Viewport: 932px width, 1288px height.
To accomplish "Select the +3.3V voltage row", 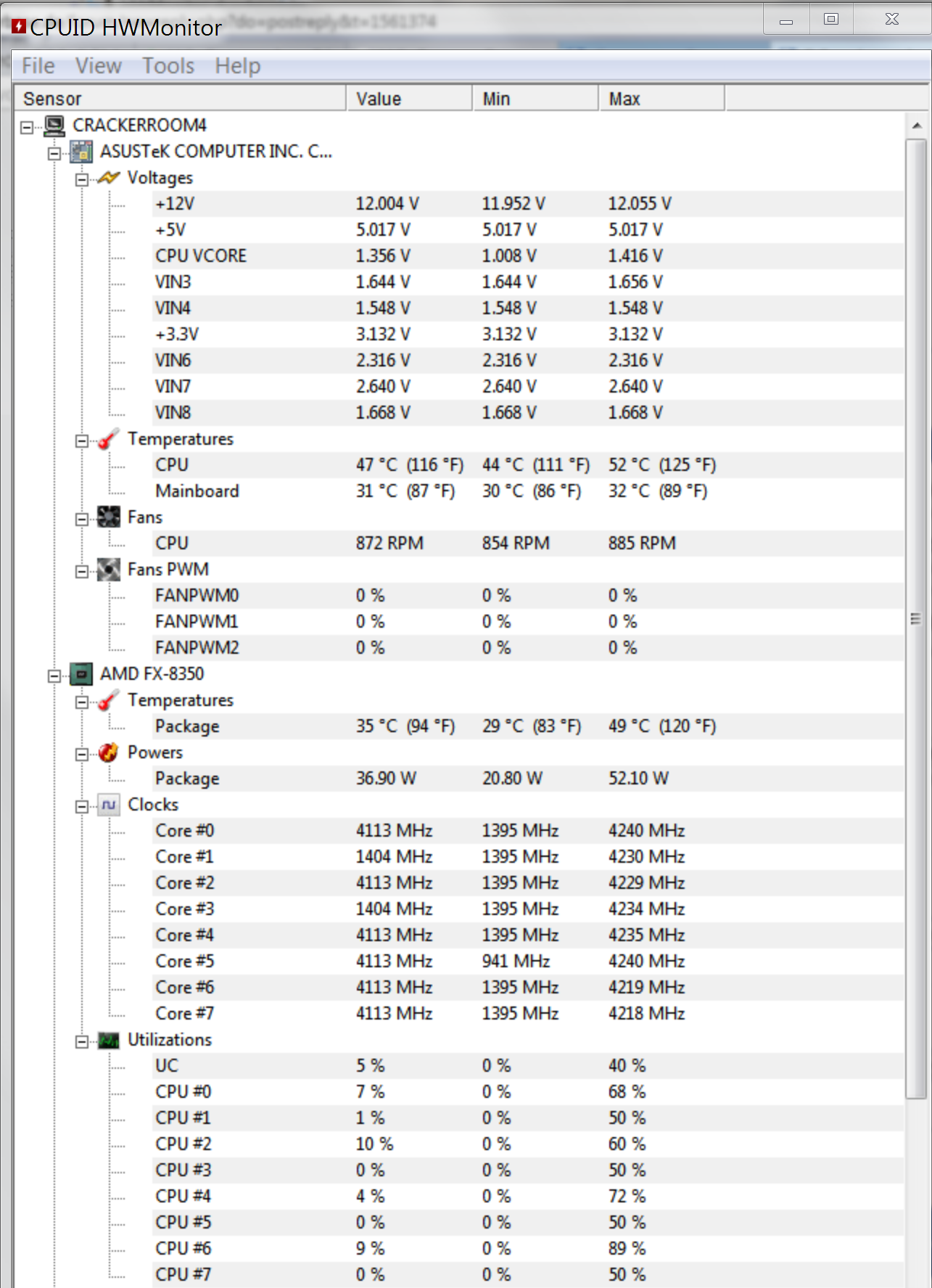I will tap(528, 335).
